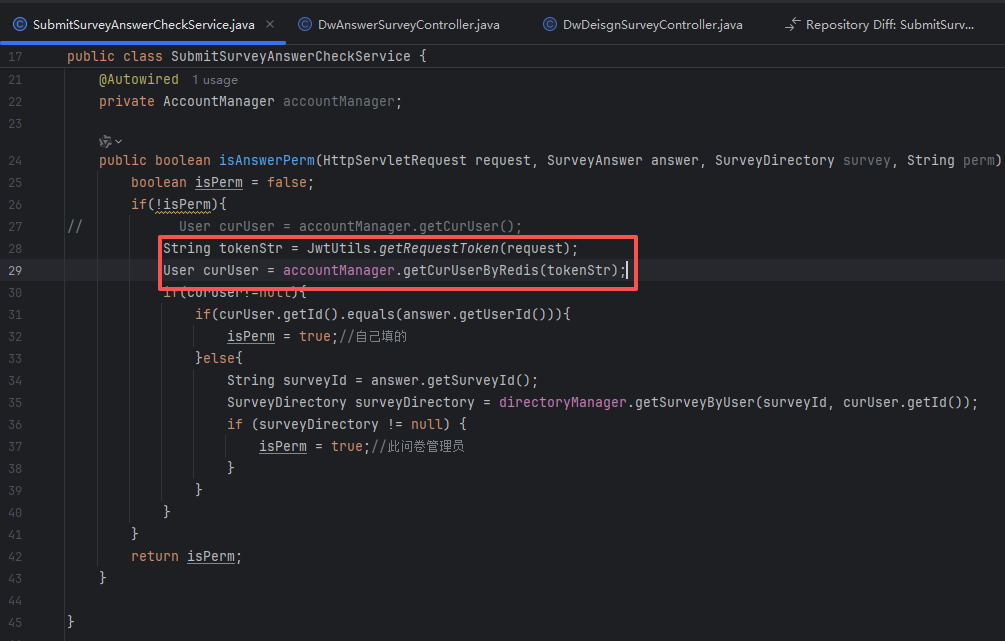Screen dimensions: 1005x641
Task: Click the directoryManager field on line 35
Action: pyautogui.click(x=563, y=402)
